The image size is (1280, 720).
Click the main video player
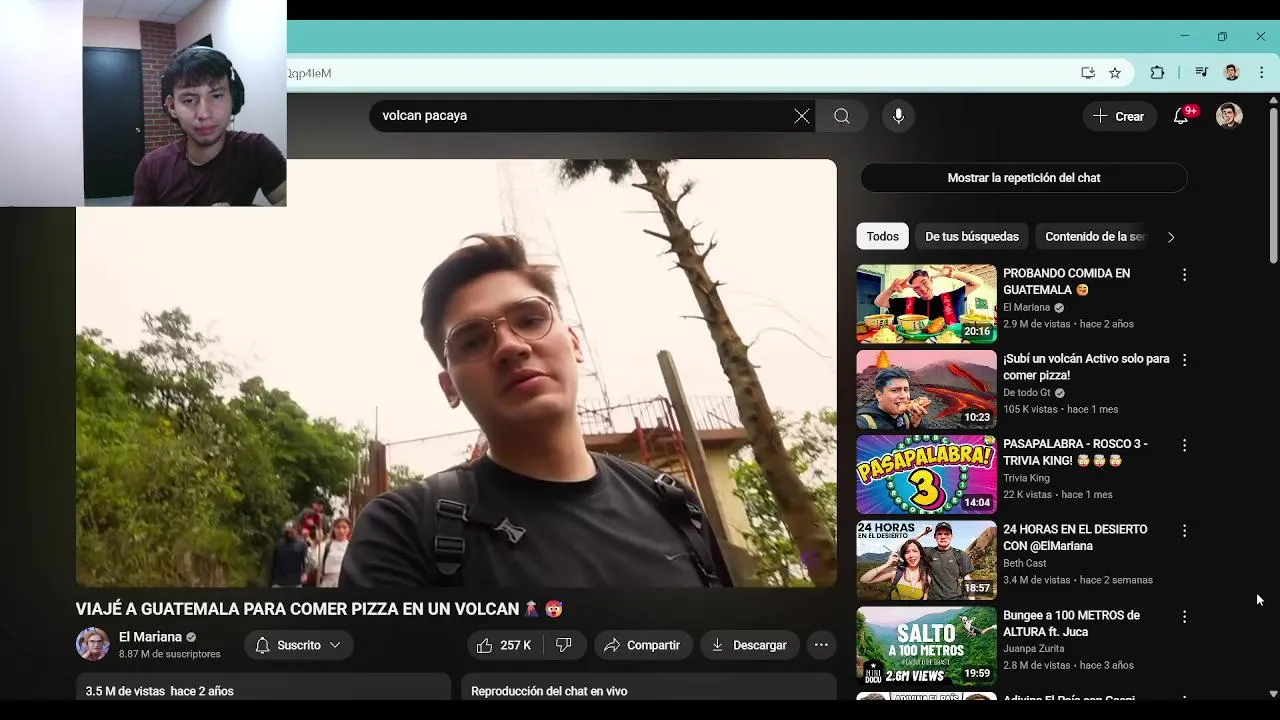coord(456,373)
